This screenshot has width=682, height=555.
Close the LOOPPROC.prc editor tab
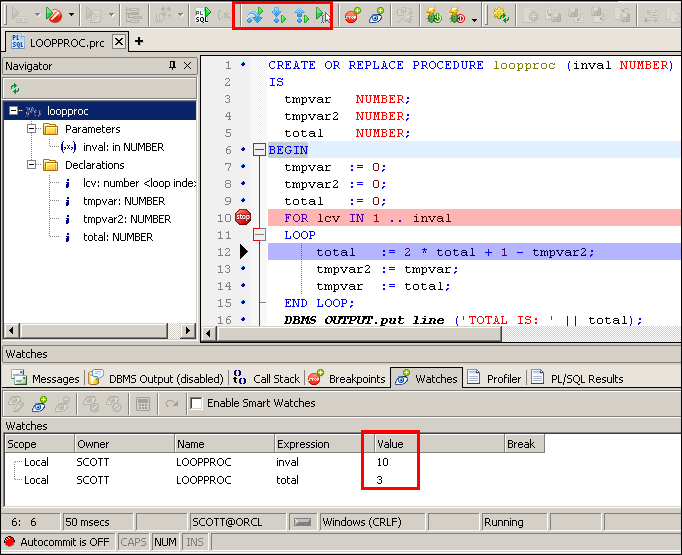[x=118, y=41]
